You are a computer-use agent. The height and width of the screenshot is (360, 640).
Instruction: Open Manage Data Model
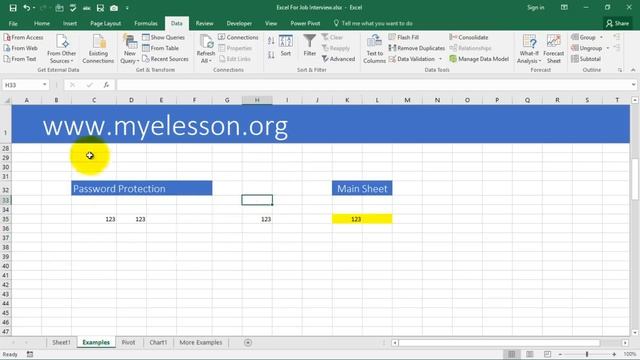tap(479, 59)
